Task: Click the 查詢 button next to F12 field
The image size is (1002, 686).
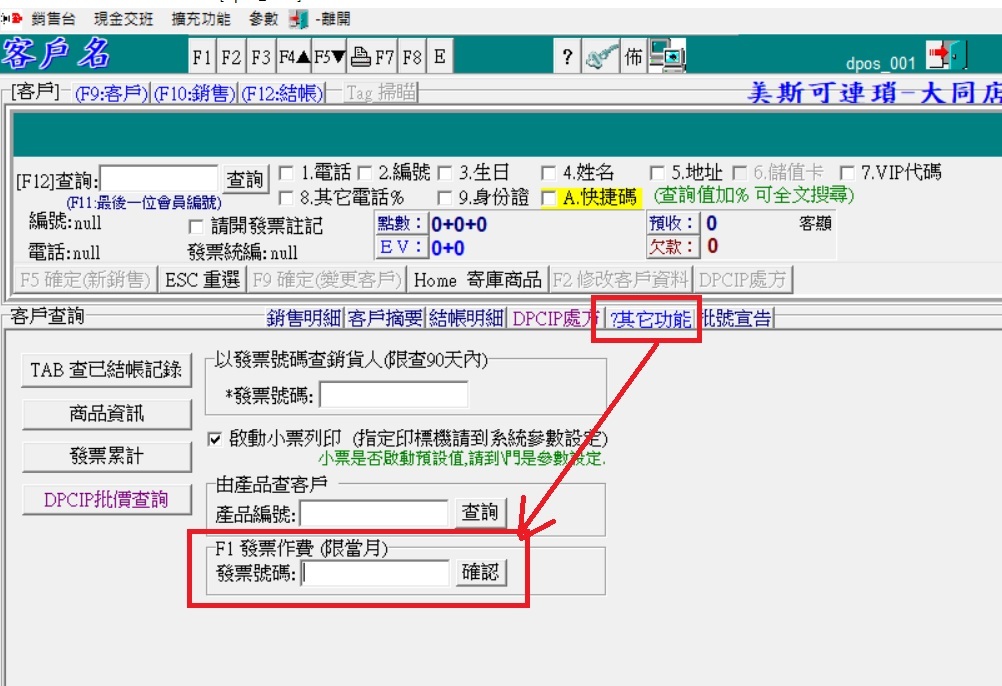Action: (245, 179)
